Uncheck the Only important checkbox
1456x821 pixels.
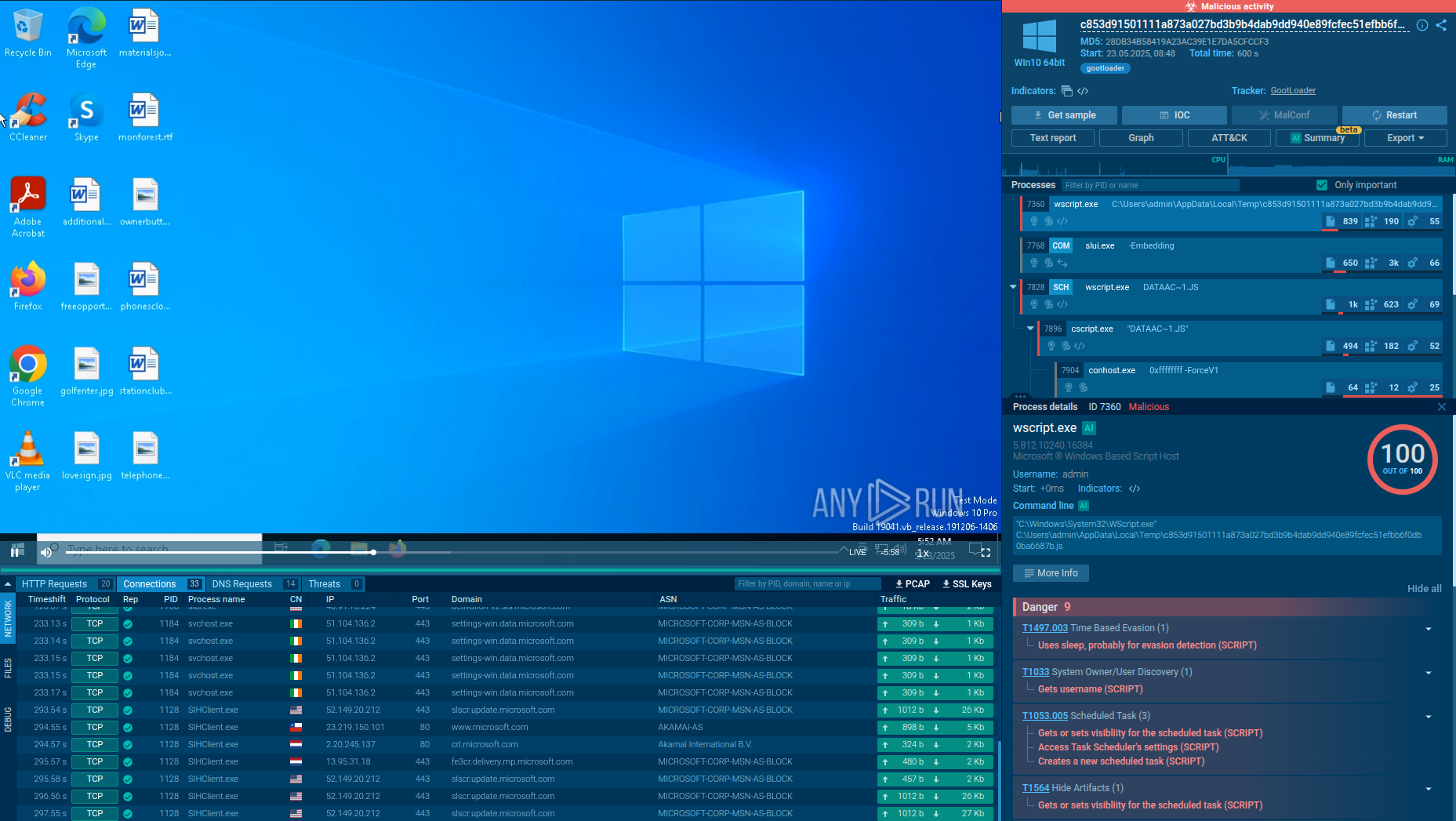click(1322, 185)
